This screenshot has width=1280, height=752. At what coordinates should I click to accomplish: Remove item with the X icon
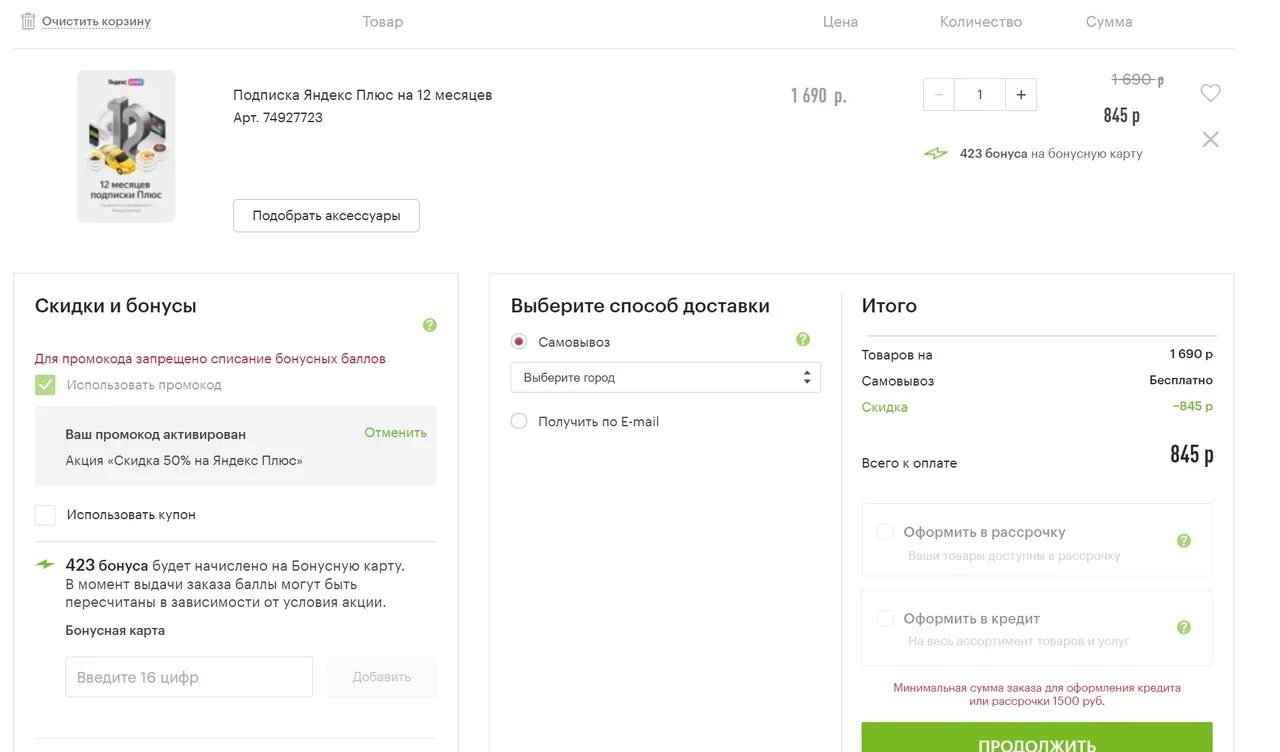pos(1210,139)
